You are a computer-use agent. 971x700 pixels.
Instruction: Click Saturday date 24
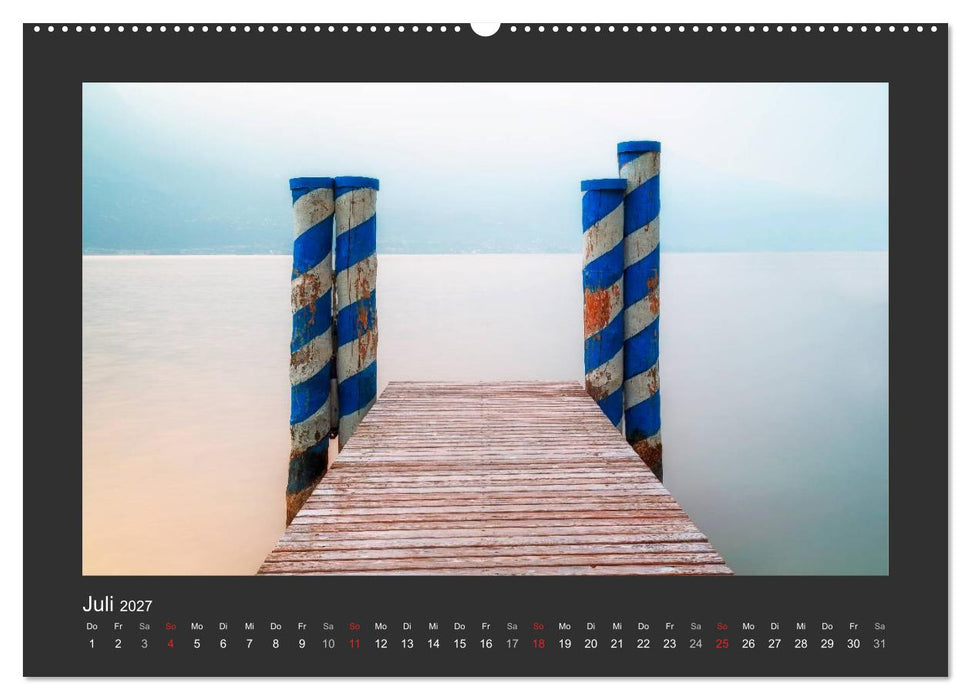[696, 644]
